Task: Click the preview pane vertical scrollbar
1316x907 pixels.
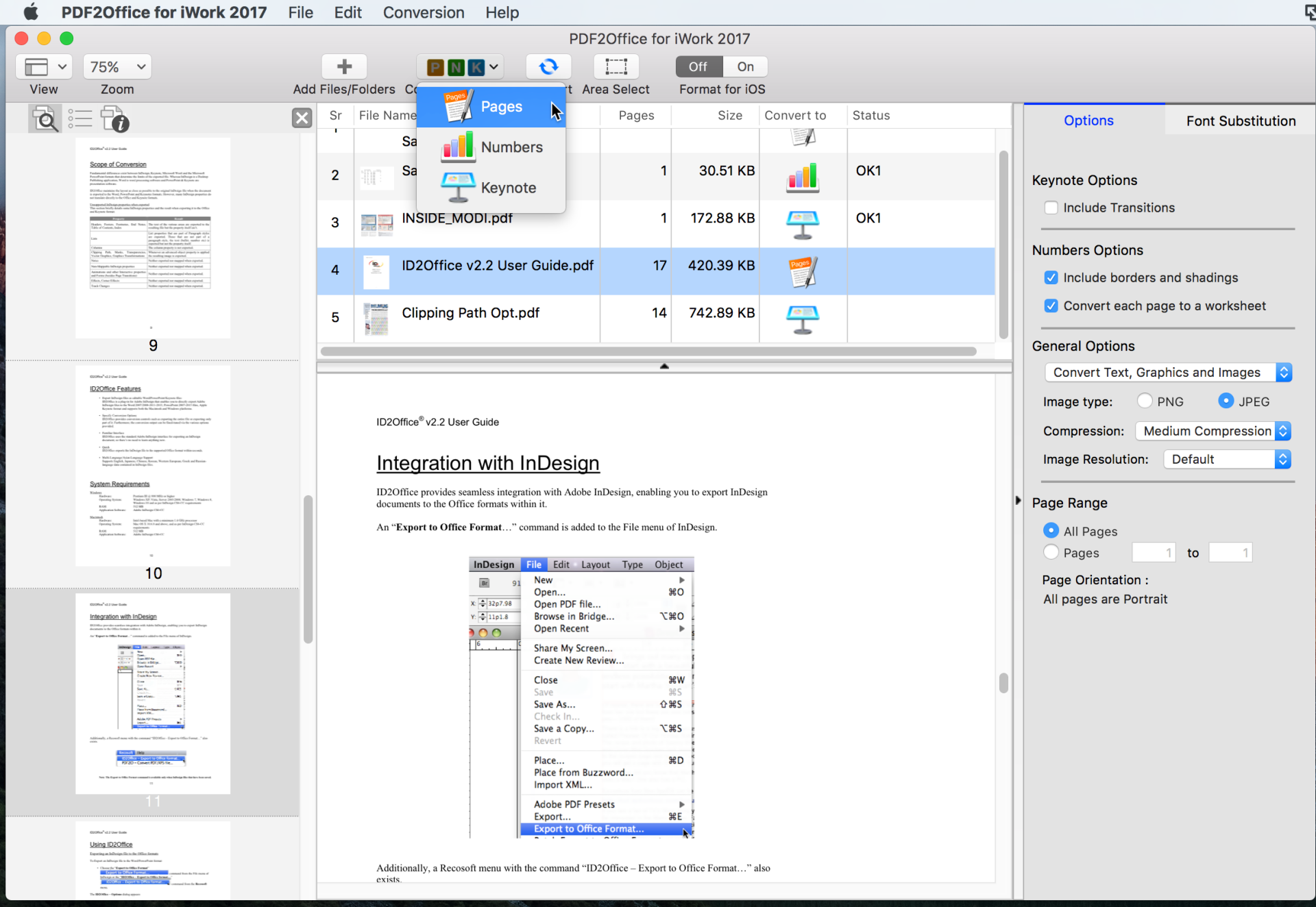Action: coord(1003,683)
